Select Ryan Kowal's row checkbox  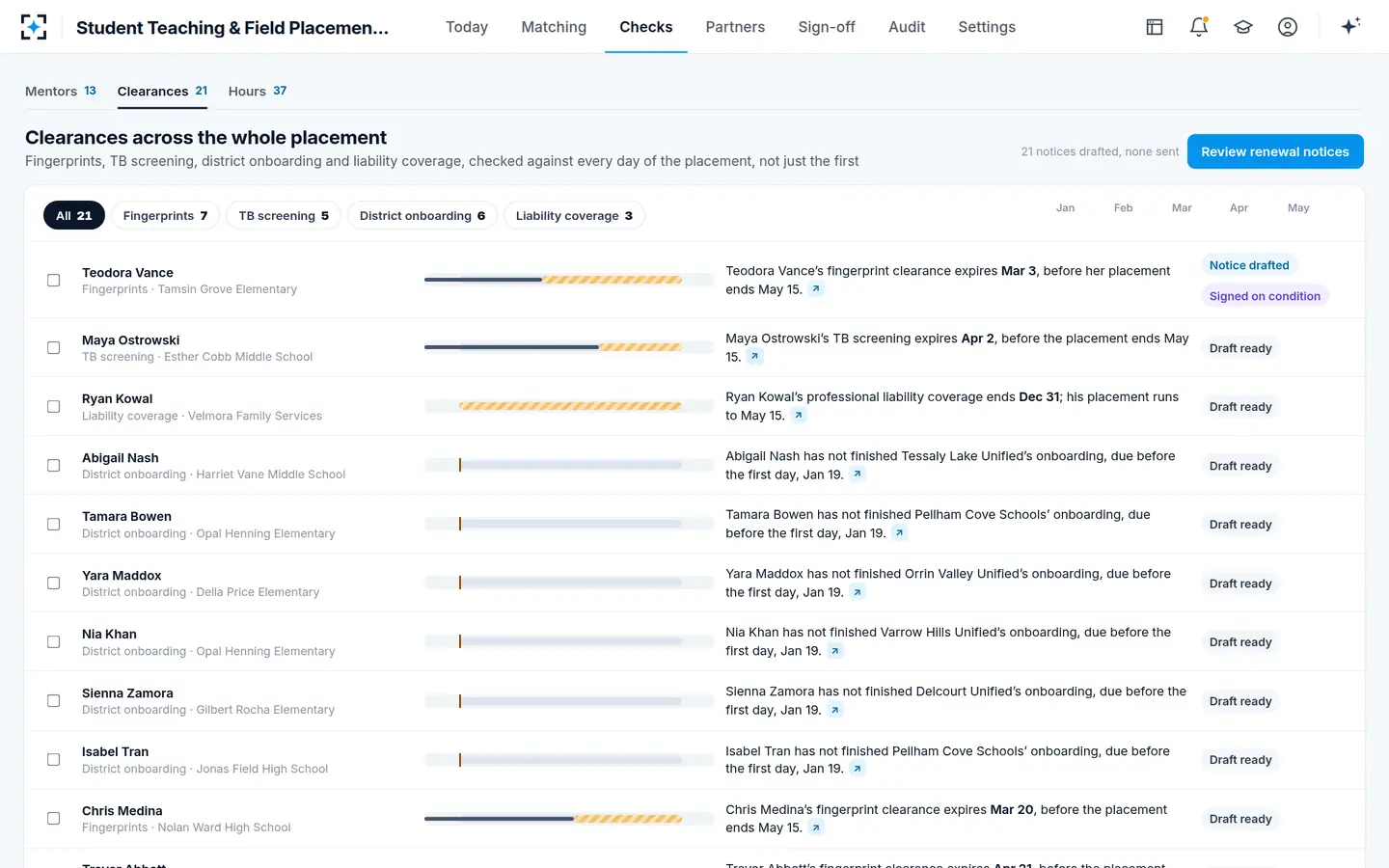point(54,407)
